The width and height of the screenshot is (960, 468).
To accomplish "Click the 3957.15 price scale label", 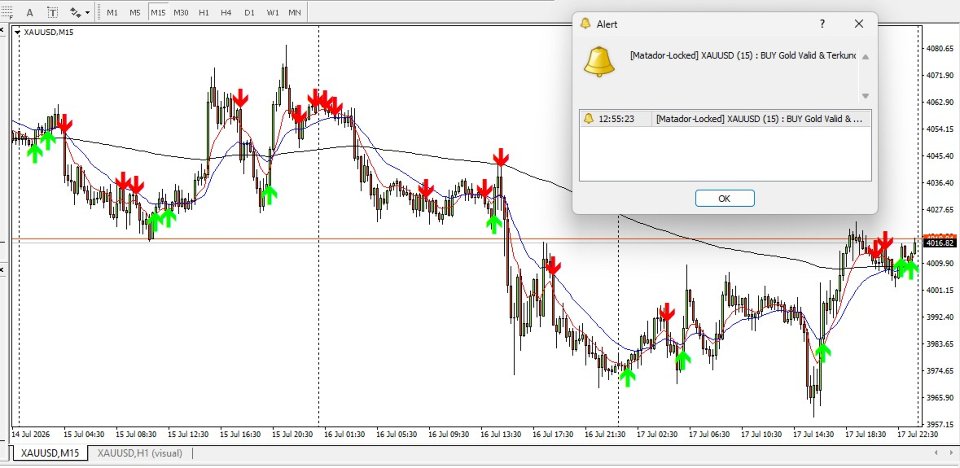I will tap(940, 425).
